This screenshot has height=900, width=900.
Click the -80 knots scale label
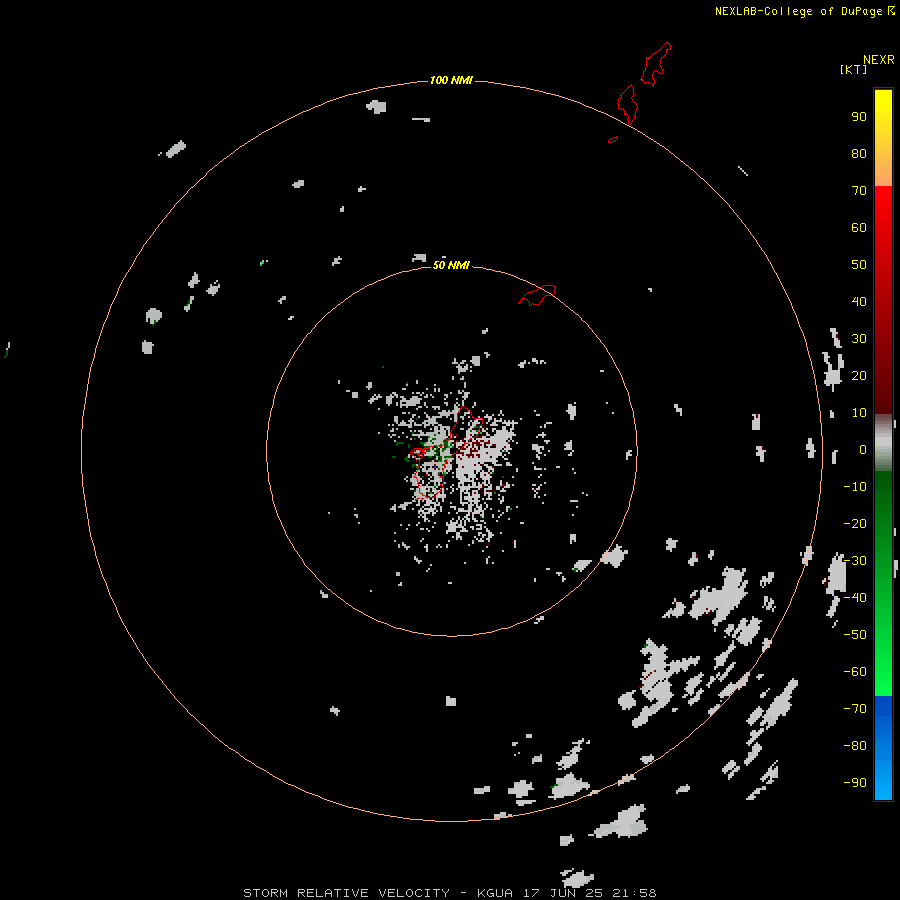coord(855,746)
